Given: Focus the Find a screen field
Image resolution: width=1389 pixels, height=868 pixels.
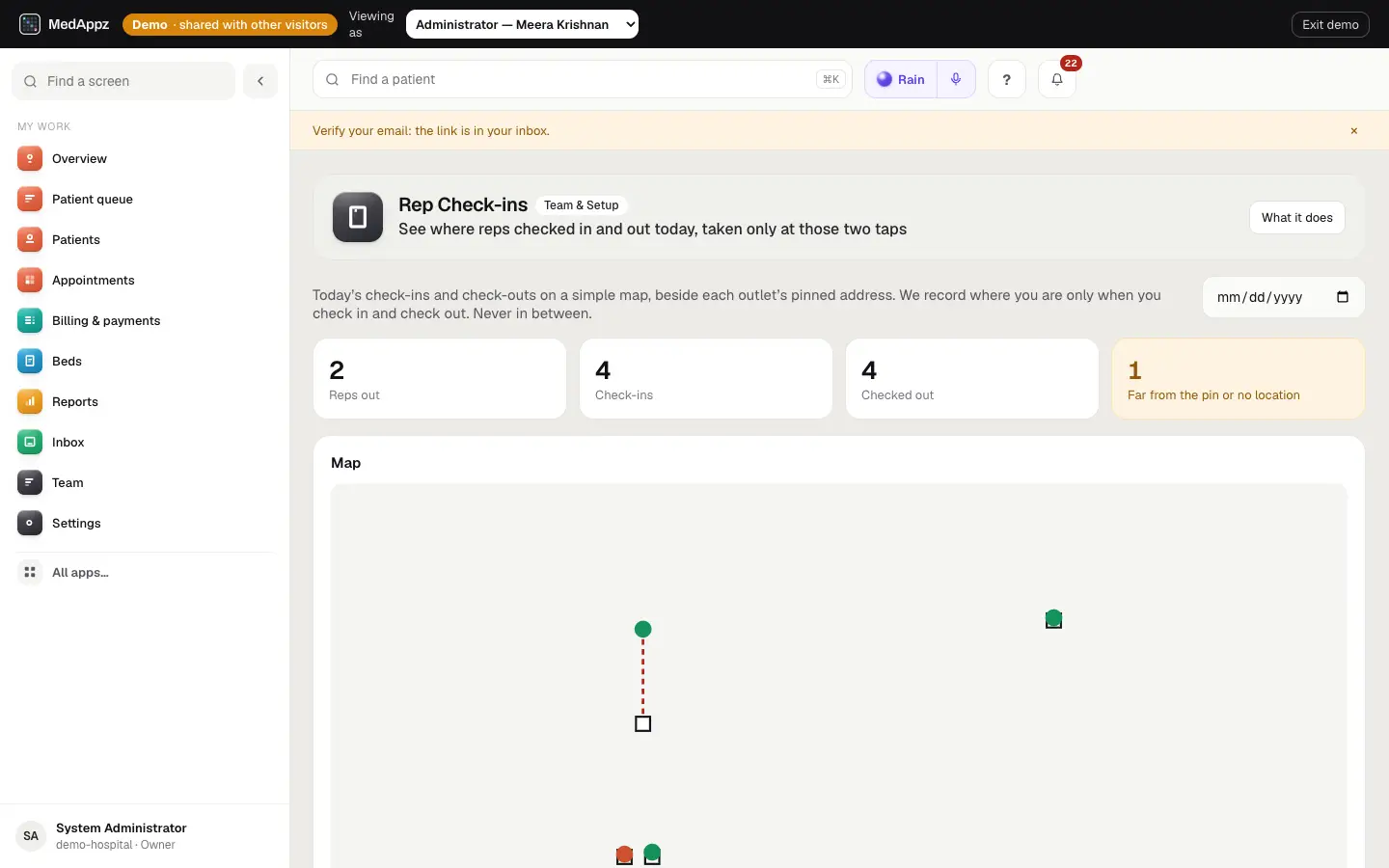Looking at the screenshot, I should pos(123,81).
